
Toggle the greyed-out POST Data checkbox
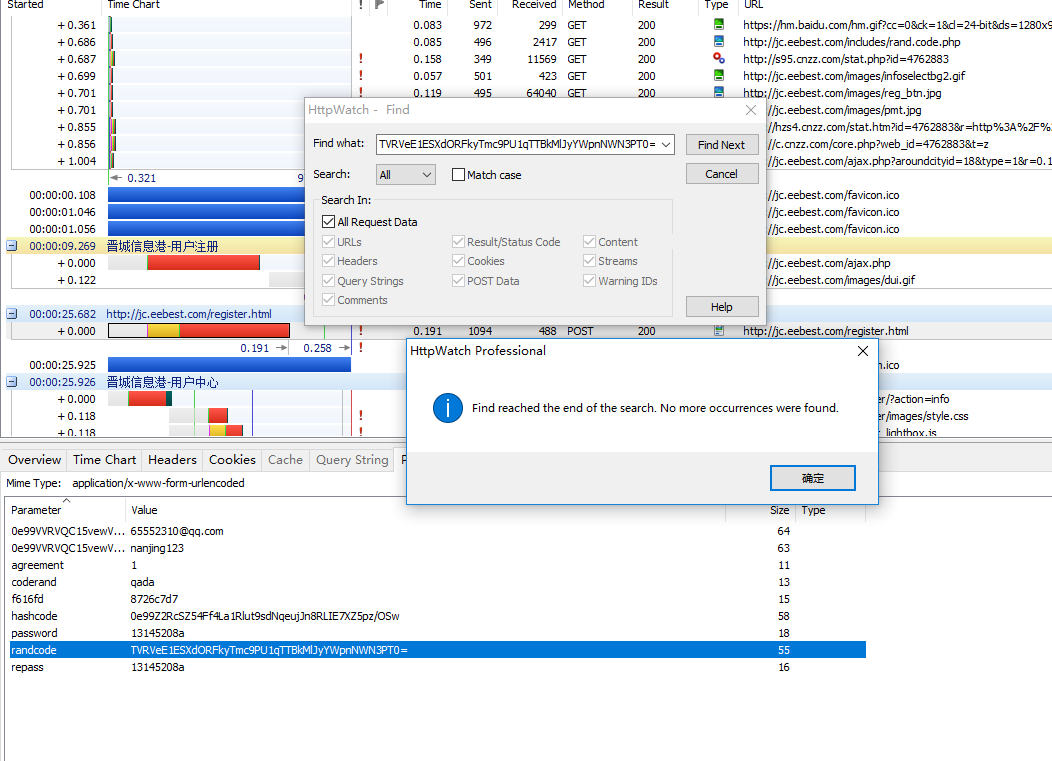pyautogui.click(x=458, y=281)
